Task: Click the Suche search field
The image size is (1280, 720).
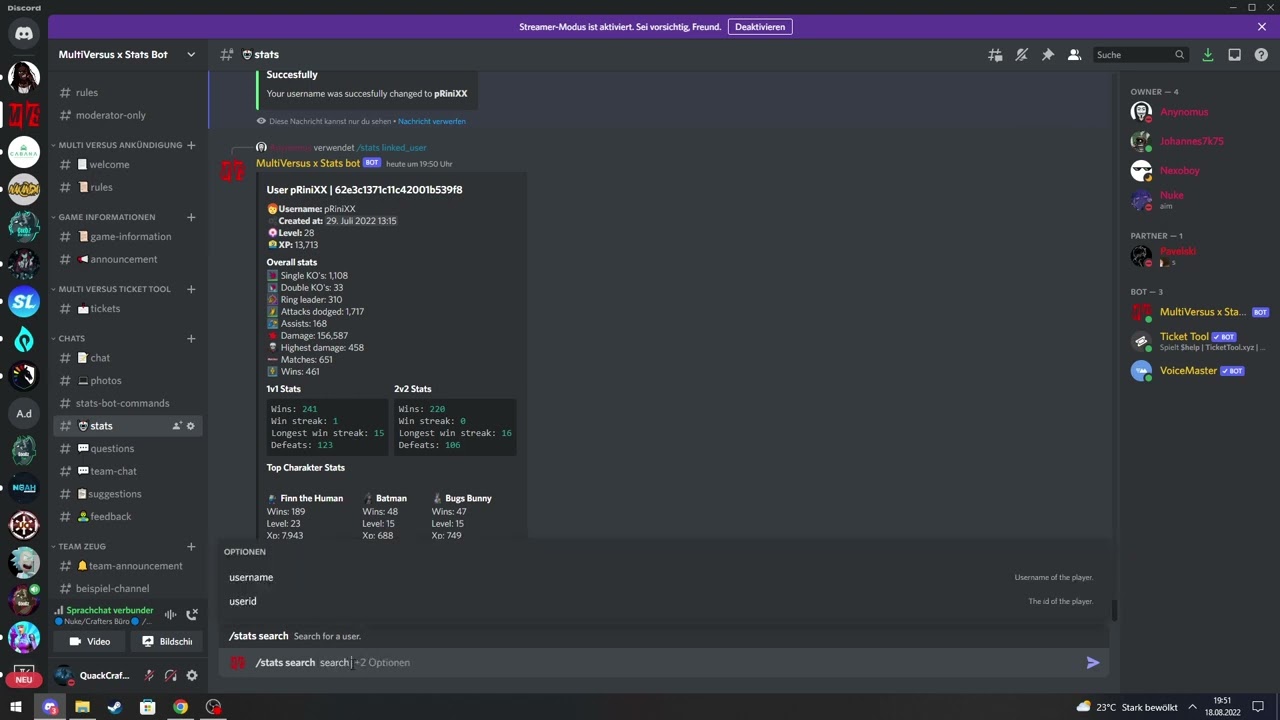Action: tap(1140, 55)
